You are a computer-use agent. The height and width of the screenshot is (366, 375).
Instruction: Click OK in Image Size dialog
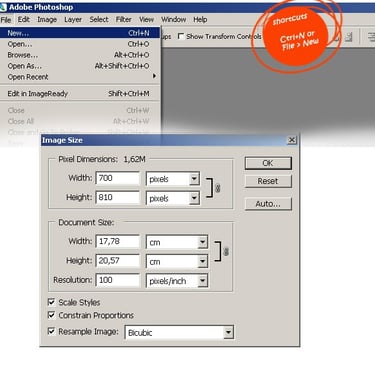pyautogui.click(x=268, y=163)
